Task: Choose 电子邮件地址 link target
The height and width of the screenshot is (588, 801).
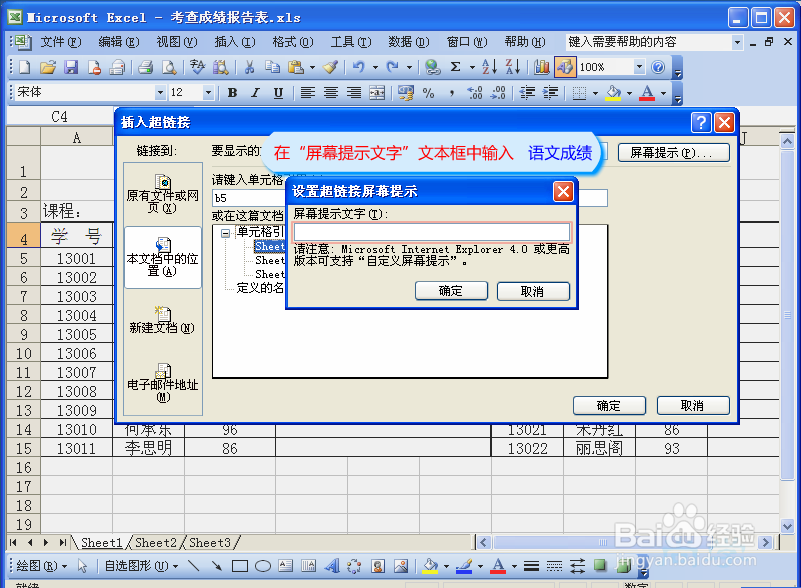Action: click(162, 383)
